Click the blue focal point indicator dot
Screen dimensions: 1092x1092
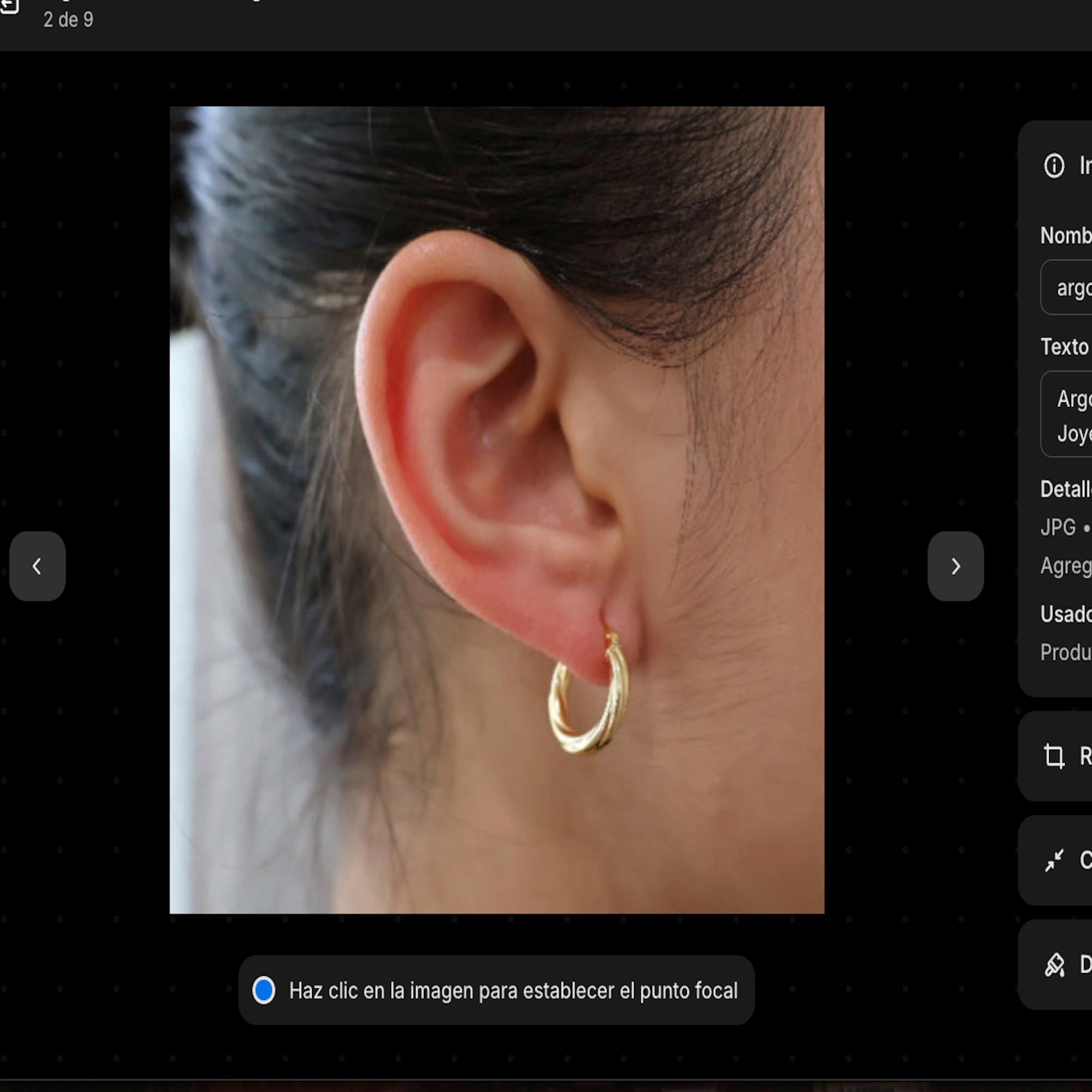pos(264,990)
